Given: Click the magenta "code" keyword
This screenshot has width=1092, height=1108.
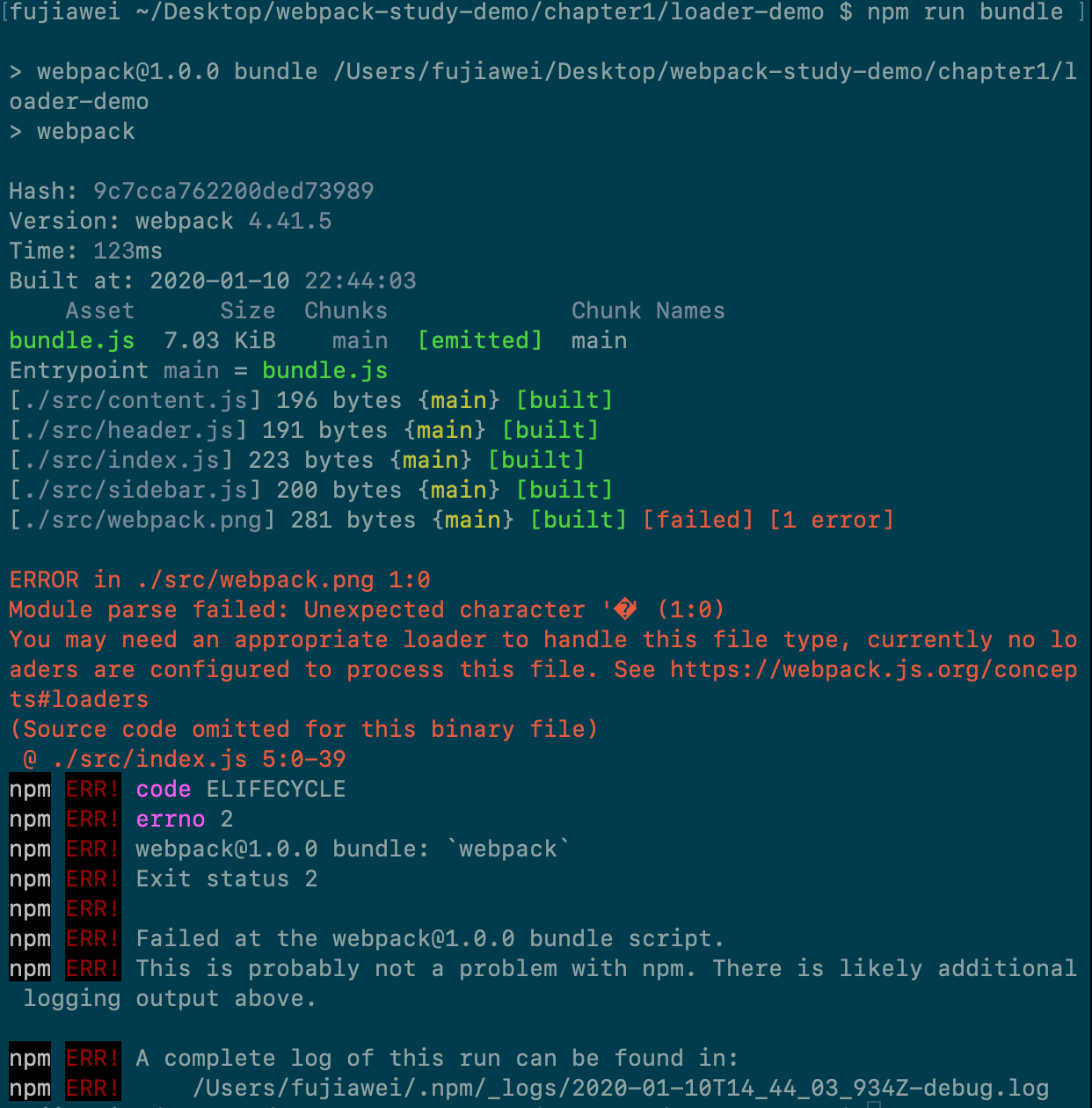Looking at the screenshot, I should tap(164, 790).
